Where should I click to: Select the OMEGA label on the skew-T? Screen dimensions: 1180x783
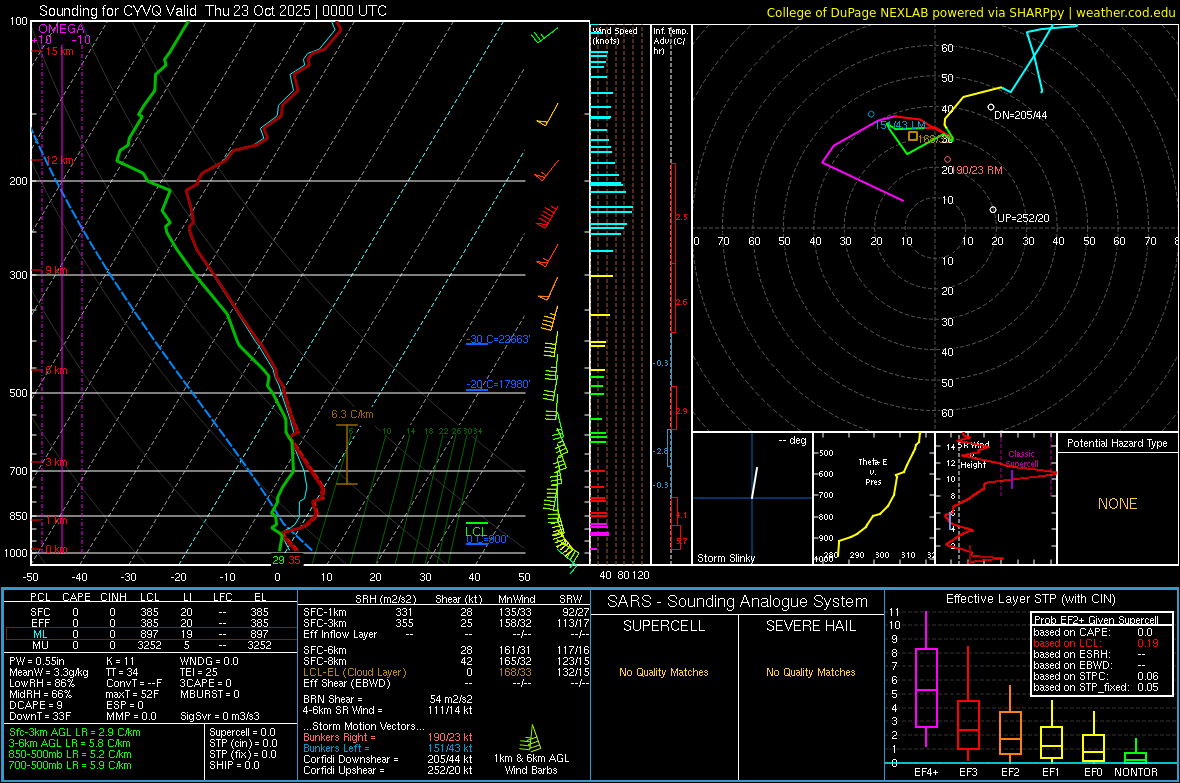(62, 29)
